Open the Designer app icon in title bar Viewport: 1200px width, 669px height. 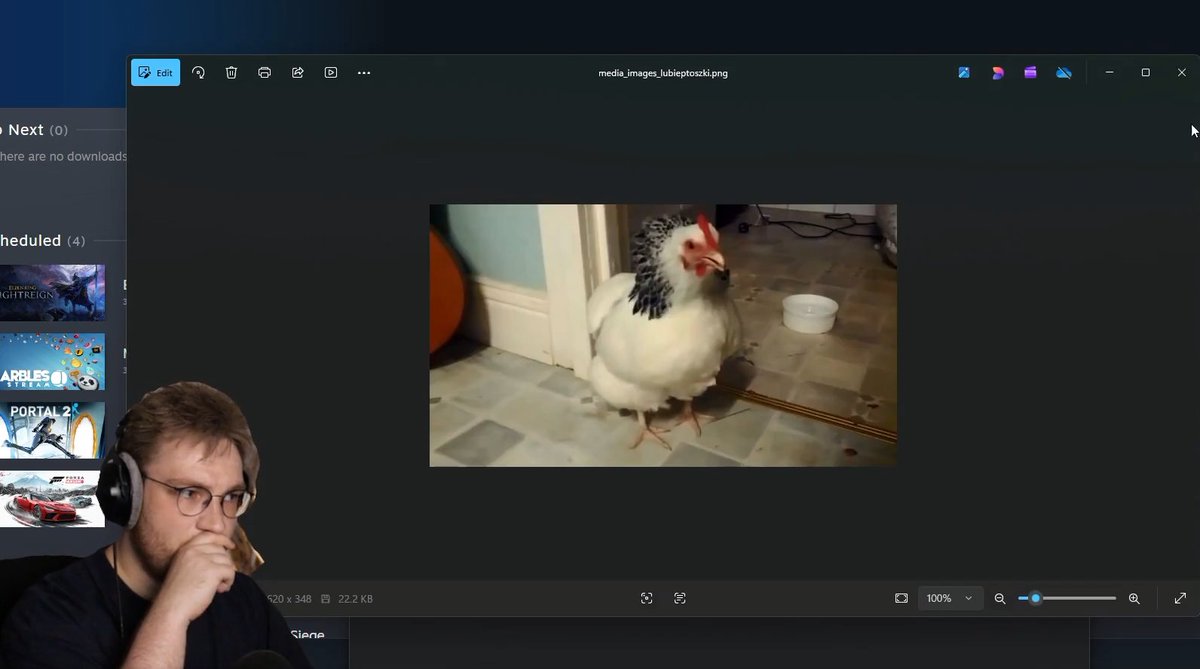point(997,73)
